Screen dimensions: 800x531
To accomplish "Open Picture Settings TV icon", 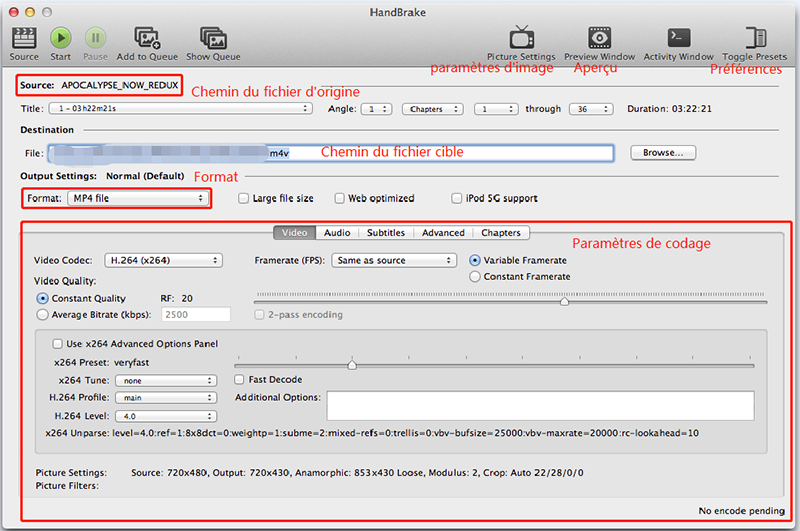I will [521, 37].
